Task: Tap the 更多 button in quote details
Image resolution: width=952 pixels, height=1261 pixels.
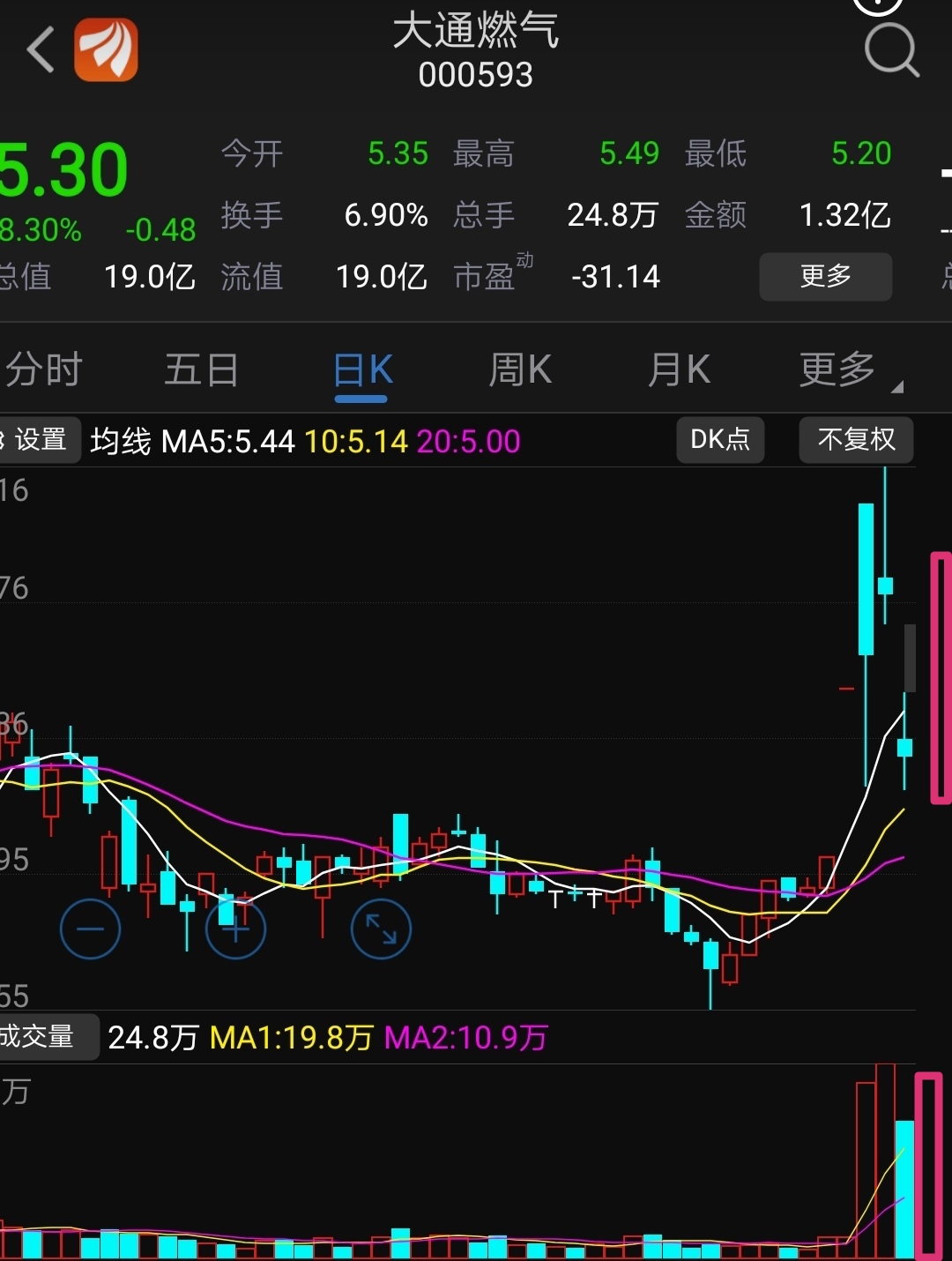Action: (826, 277)
